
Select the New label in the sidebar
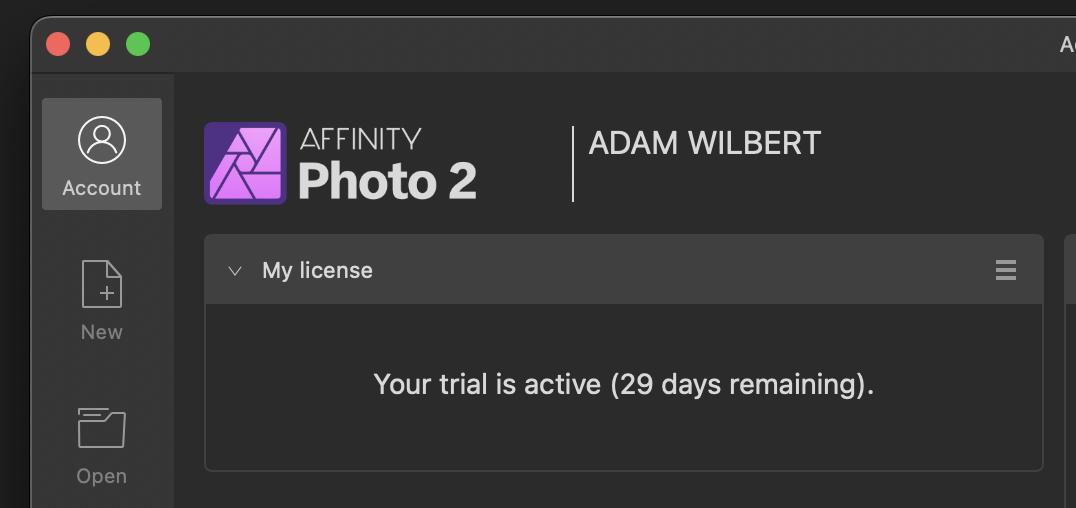tap(102, 332)
